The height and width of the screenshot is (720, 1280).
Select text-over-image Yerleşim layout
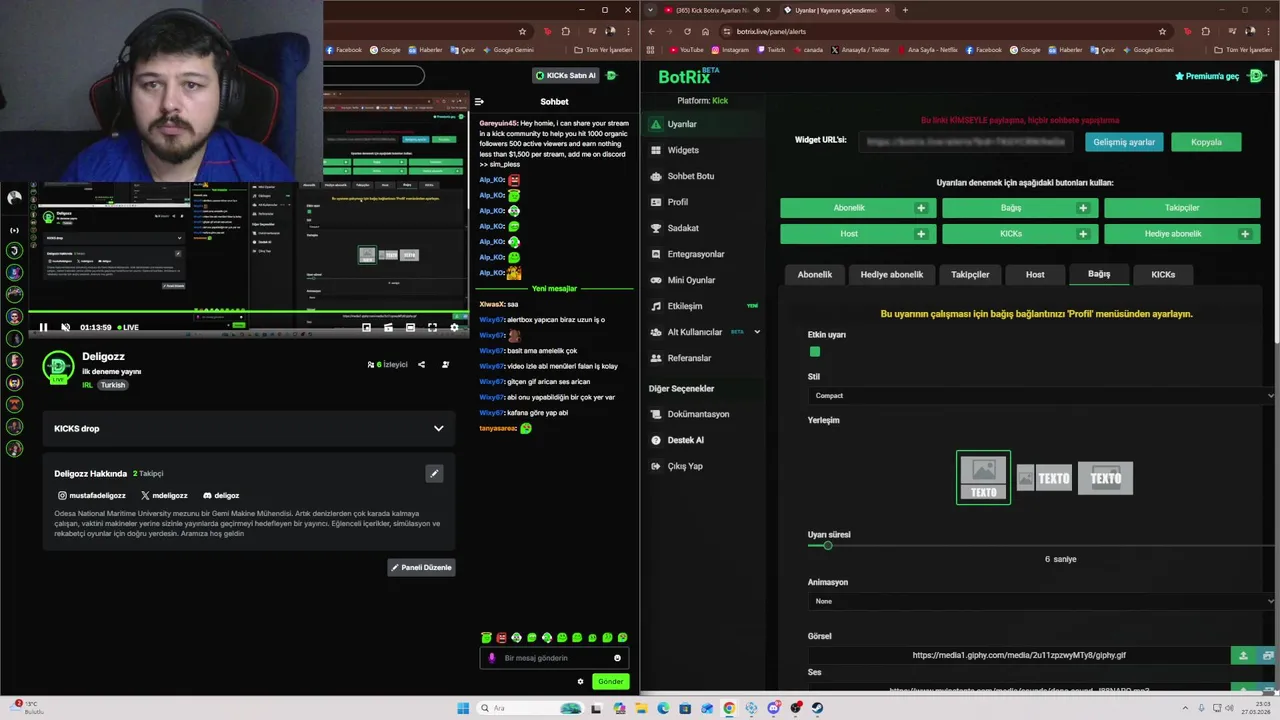click(1105, 478)
